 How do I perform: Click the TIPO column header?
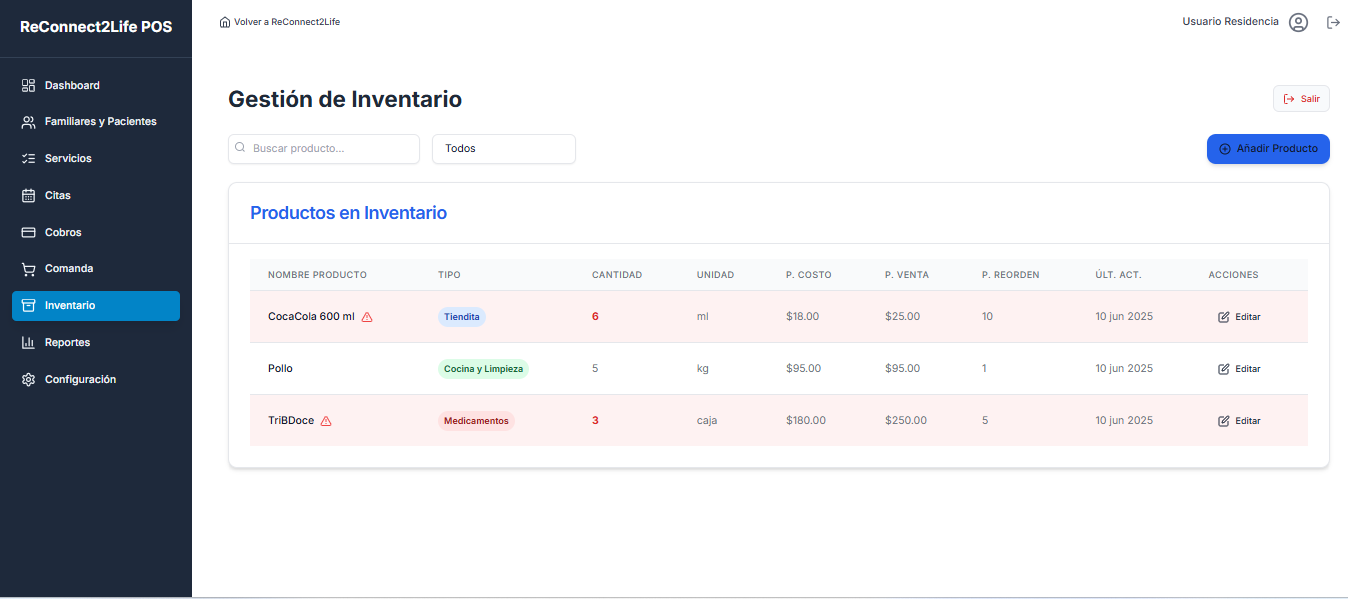449,275
